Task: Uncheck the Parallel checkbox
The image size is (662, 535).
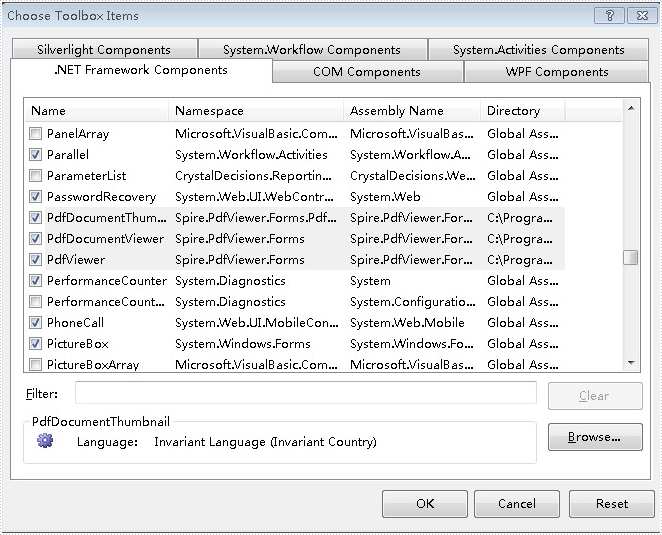Action: (35, 155)
